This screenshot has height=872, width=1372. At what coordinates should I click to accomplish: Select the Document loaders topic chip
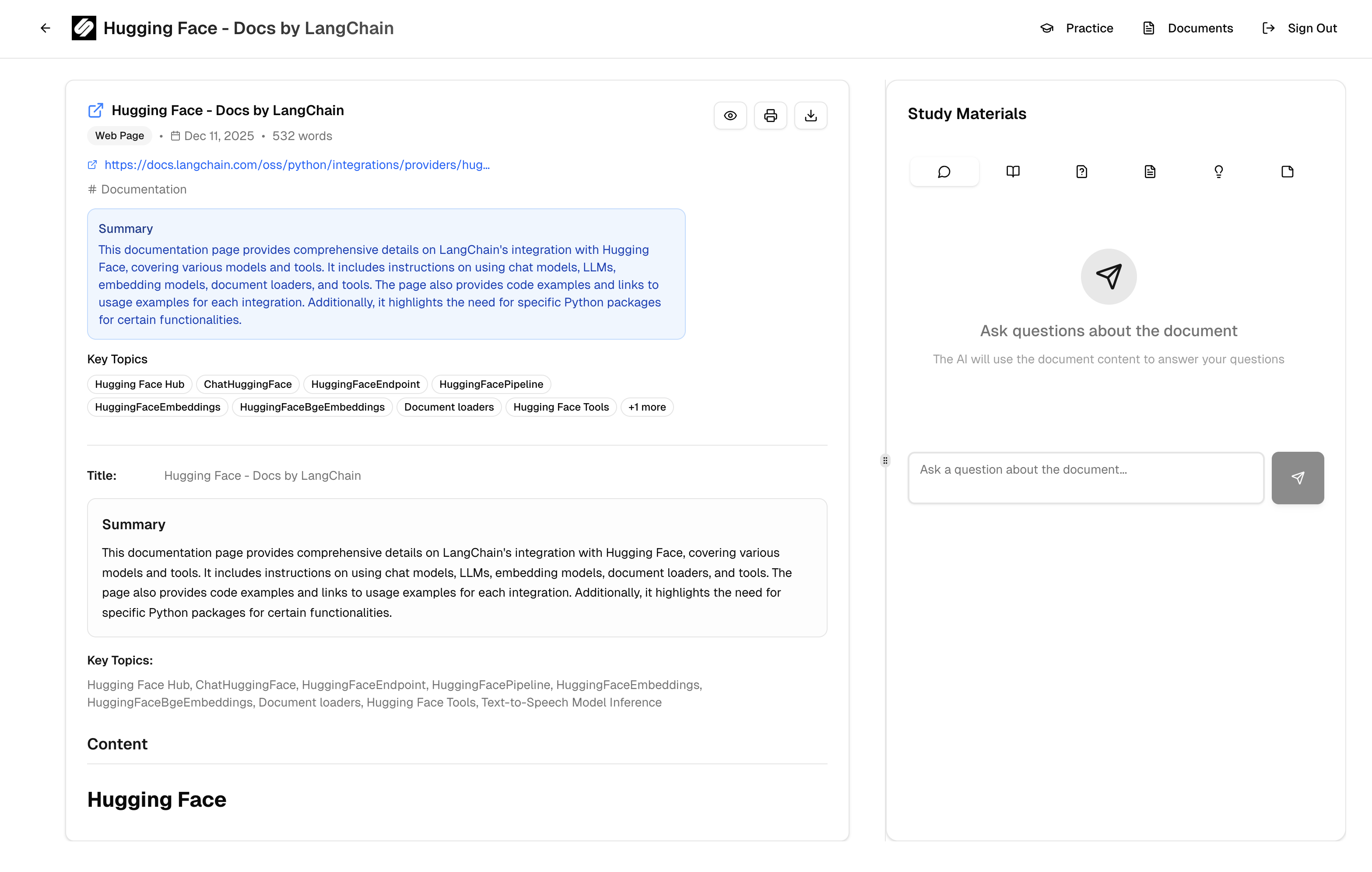(x=449, y=407)
